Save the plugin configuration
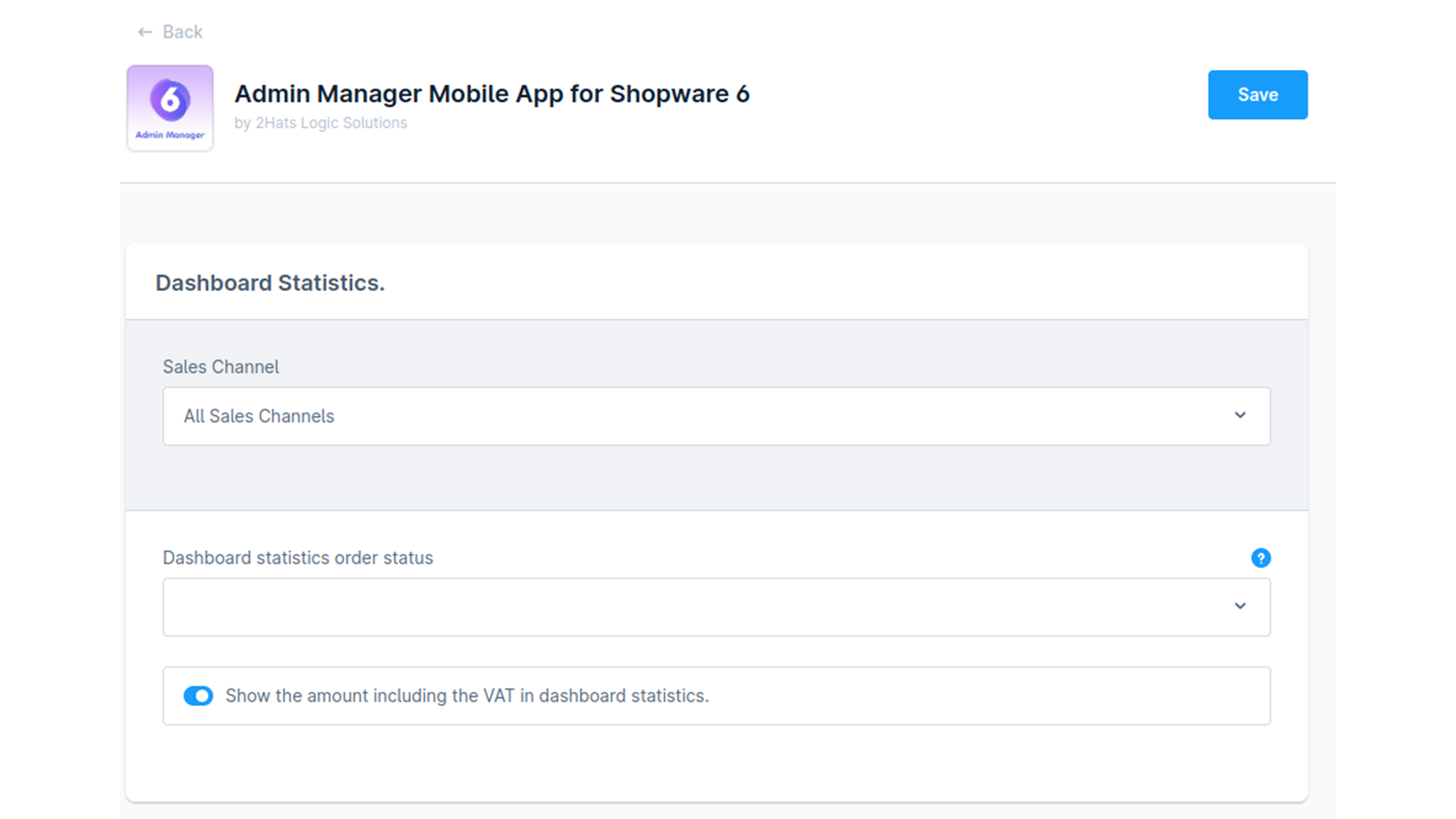1456x819 pixels. click(x=1257, y=95)
